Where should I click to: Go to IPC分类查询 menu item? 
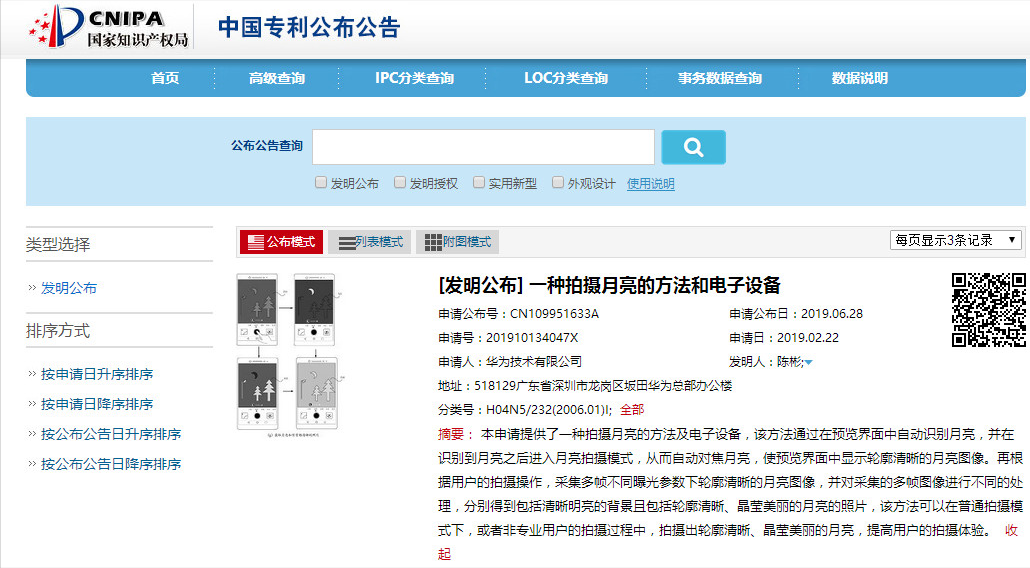414,78
